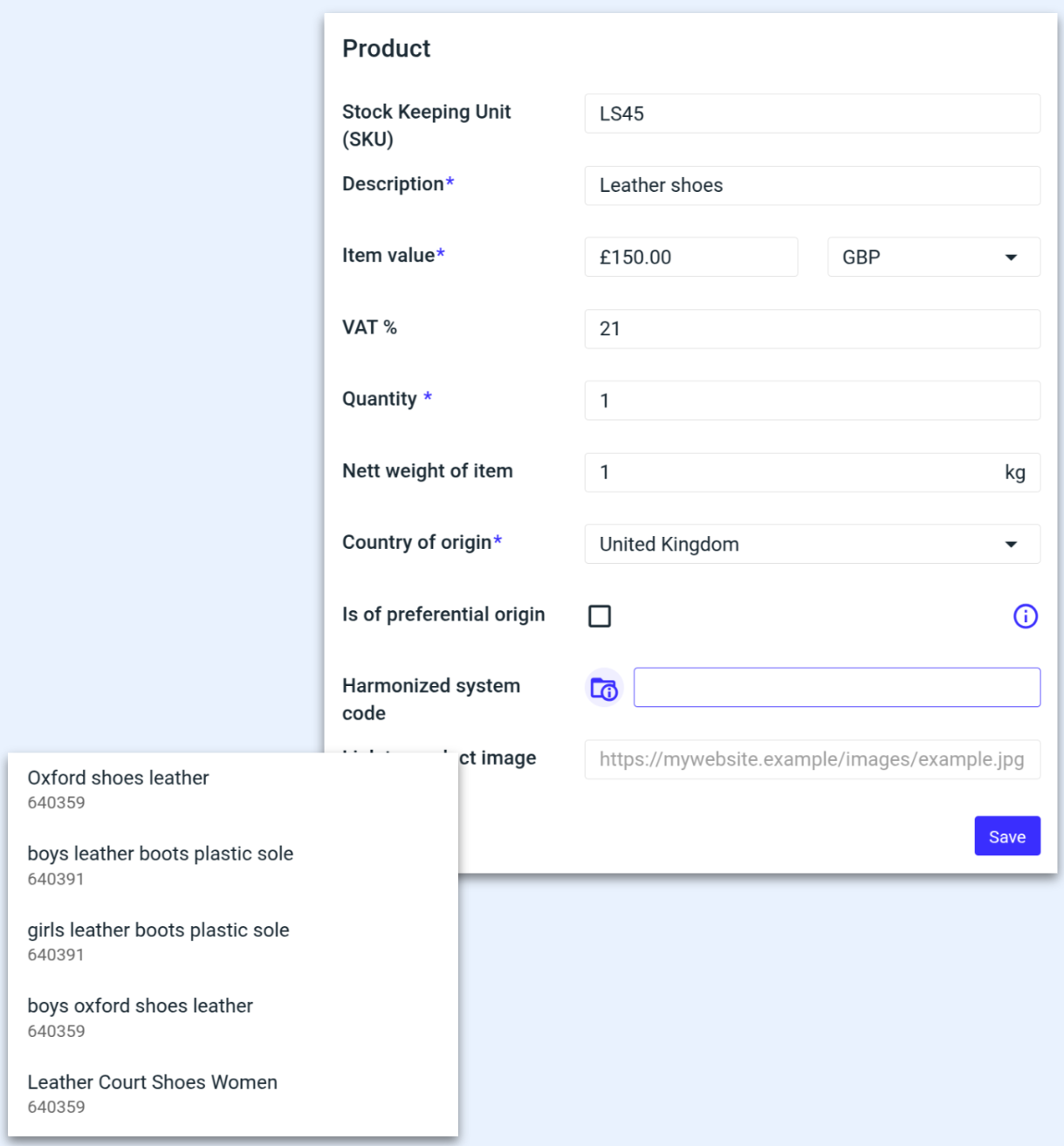1064x1146 pixels.
Task: Open the Country of origin dropdown
Action: (x=811, y=544)
